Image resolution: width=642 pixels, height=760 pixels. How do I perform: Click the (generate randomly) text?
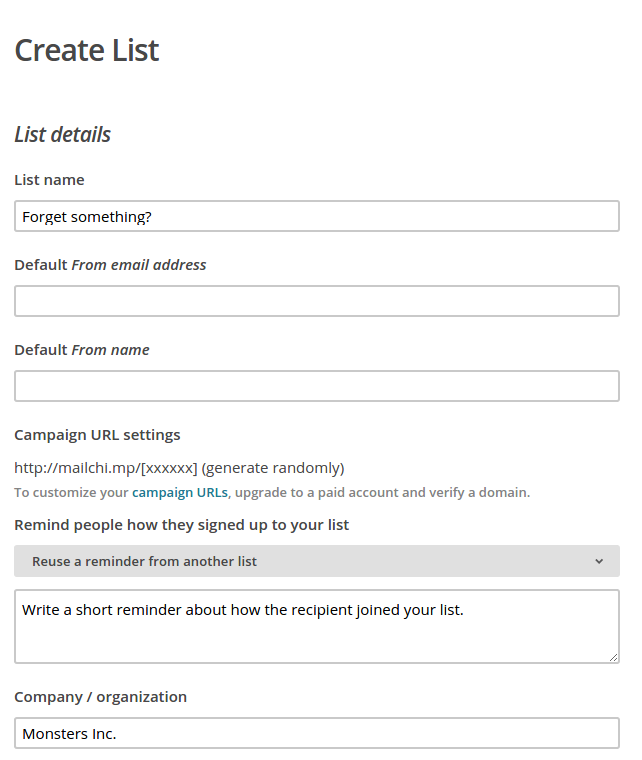(x=273, y=468)
